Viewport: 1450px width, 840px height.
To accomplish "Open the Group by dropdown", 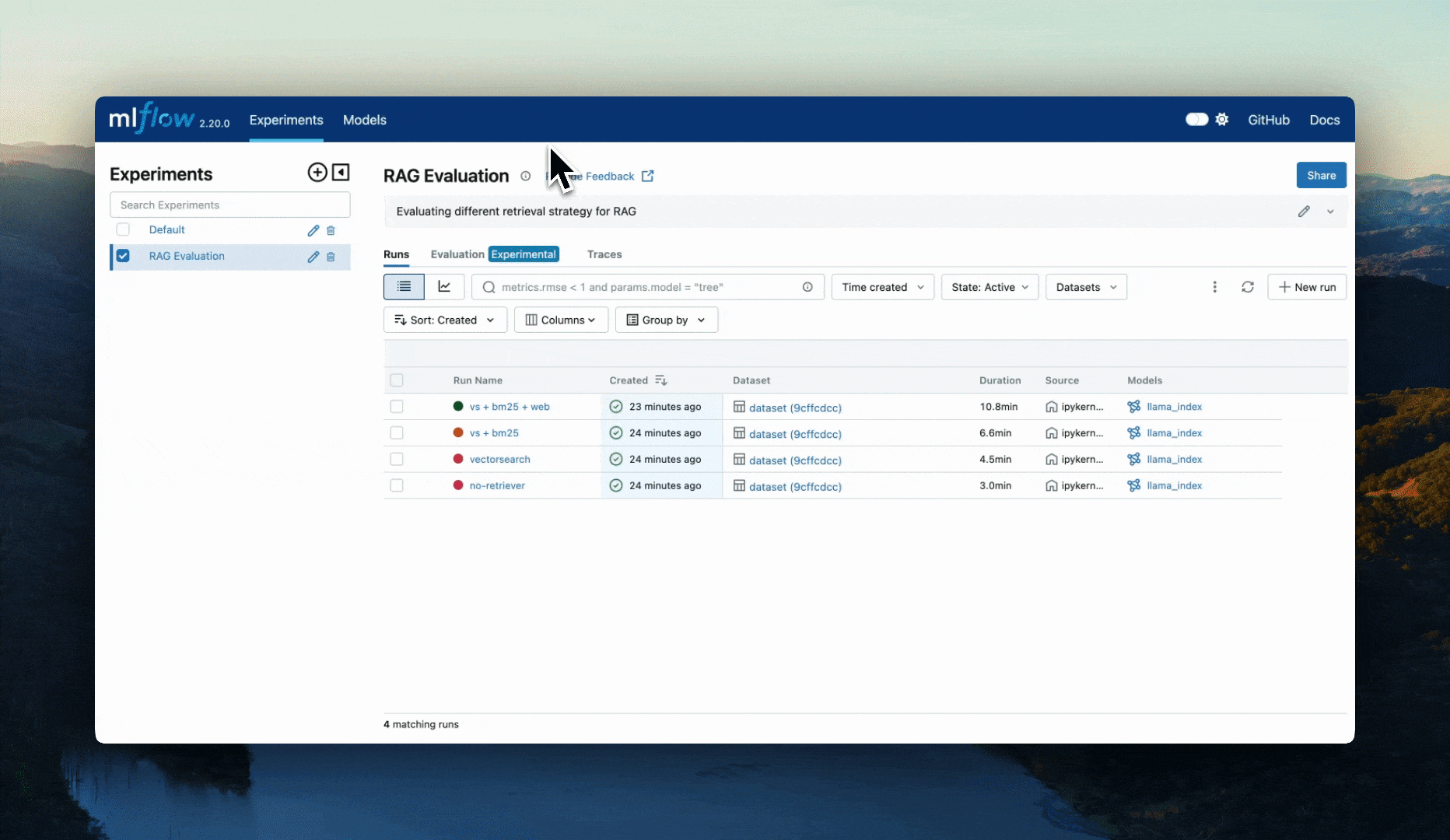I will (666, 320).
